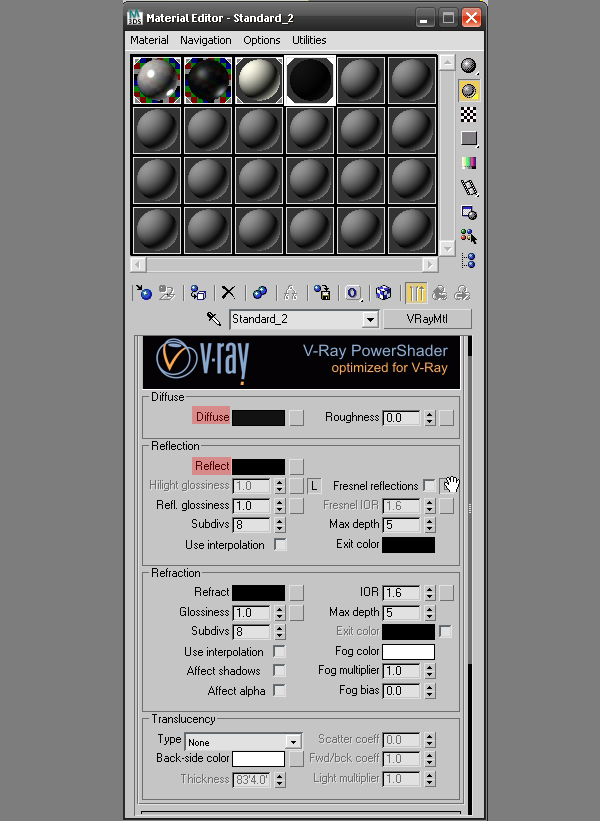Screen dimensions: 600x821
Task: Click the Make Material Copy icon
Action: tap(260, 293)
